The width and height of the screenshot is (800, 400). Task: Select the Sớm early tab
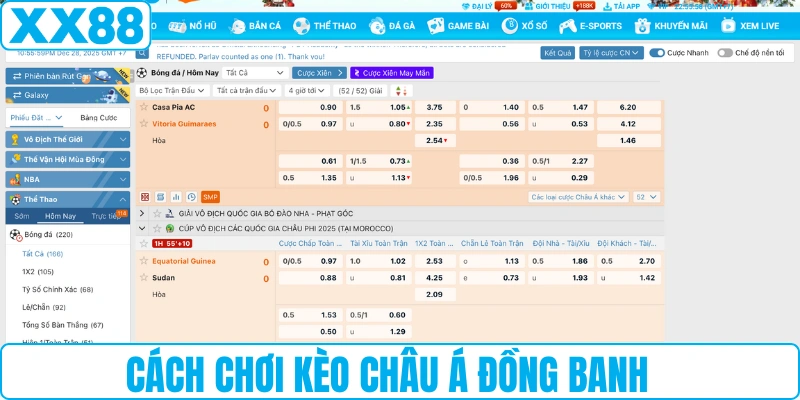click(x=21, y=216)
